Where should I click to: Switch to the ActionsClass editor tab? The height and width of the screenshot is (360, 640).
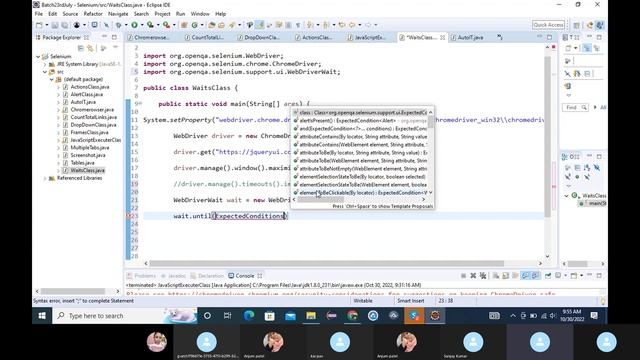pyautogui.click(x=313, y=38)
